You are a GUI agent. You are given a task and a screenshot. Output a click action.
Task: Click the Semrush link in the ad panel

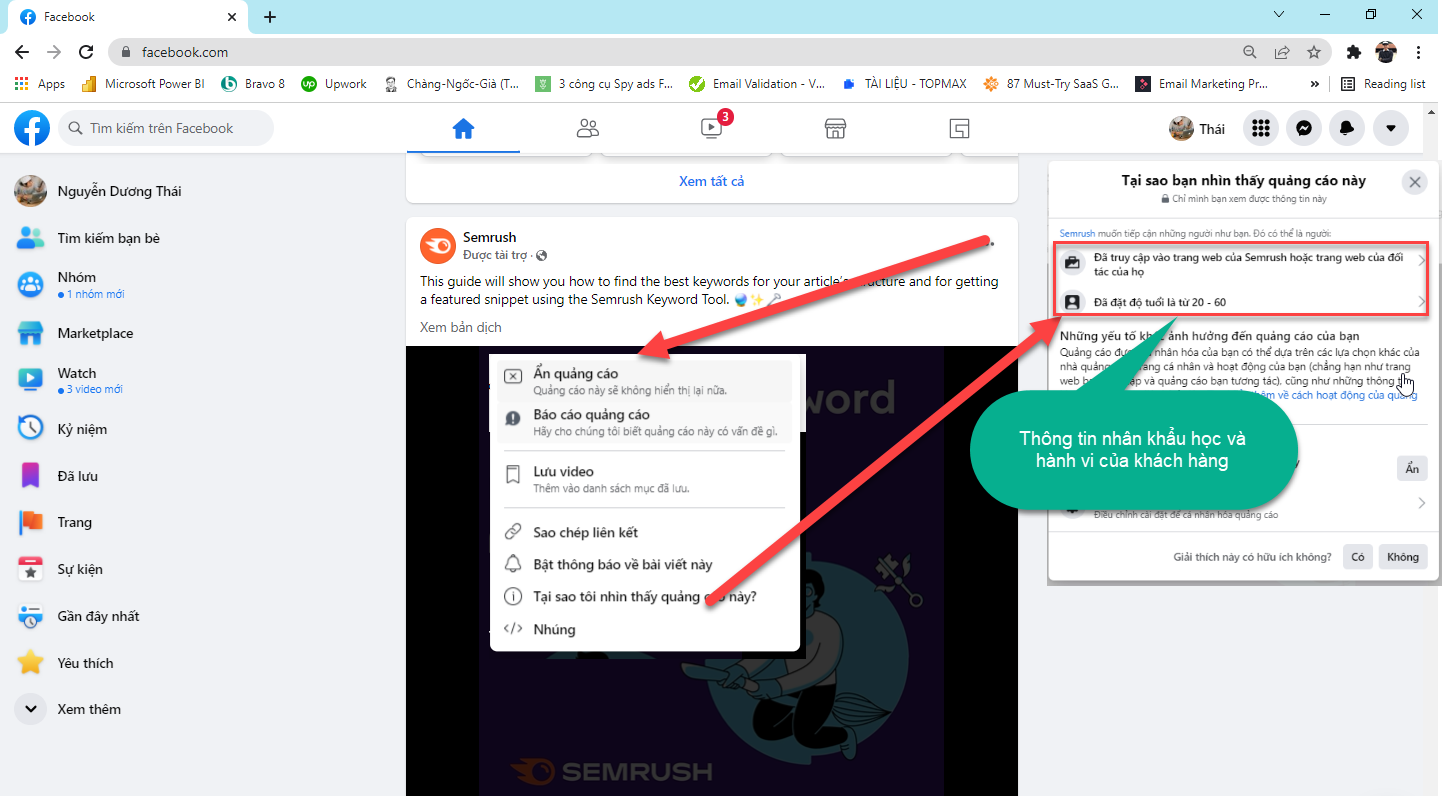(x=1076, y=233)
